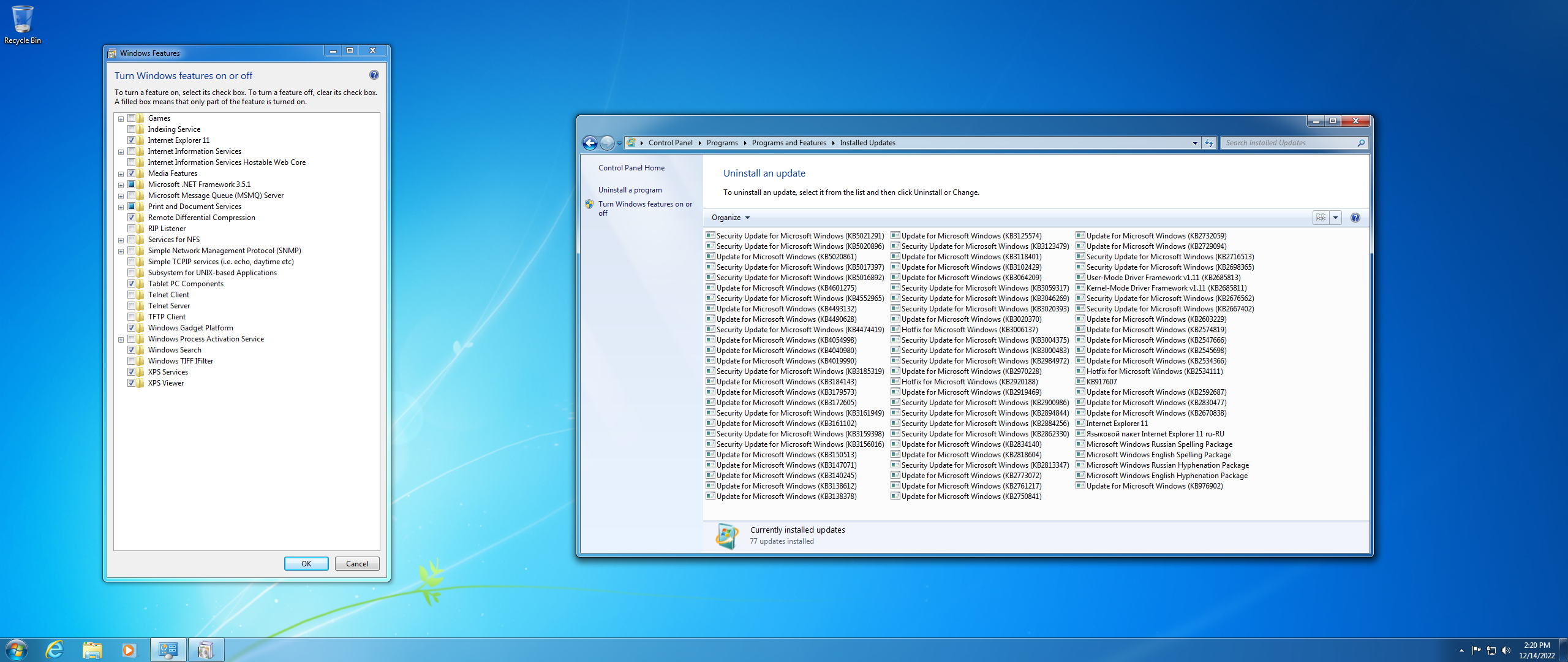The height and width of the screenshot is (662, 1568).
Task: Enable the Telnet Client checkbox
Action: click(131, 295)
